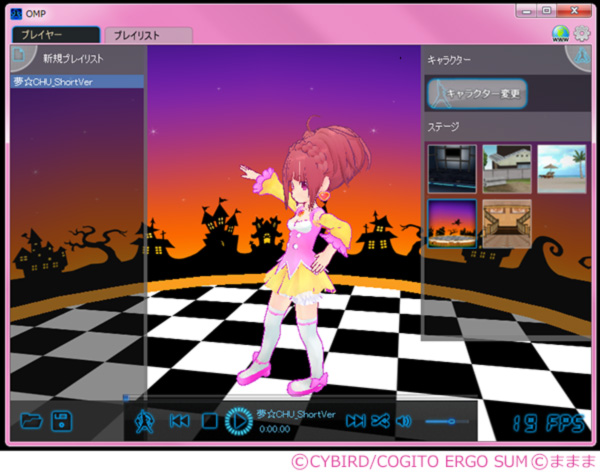Click the キャラクター変更 button
This screenshot has height=473, width=600.
click(x=475, y=94)
